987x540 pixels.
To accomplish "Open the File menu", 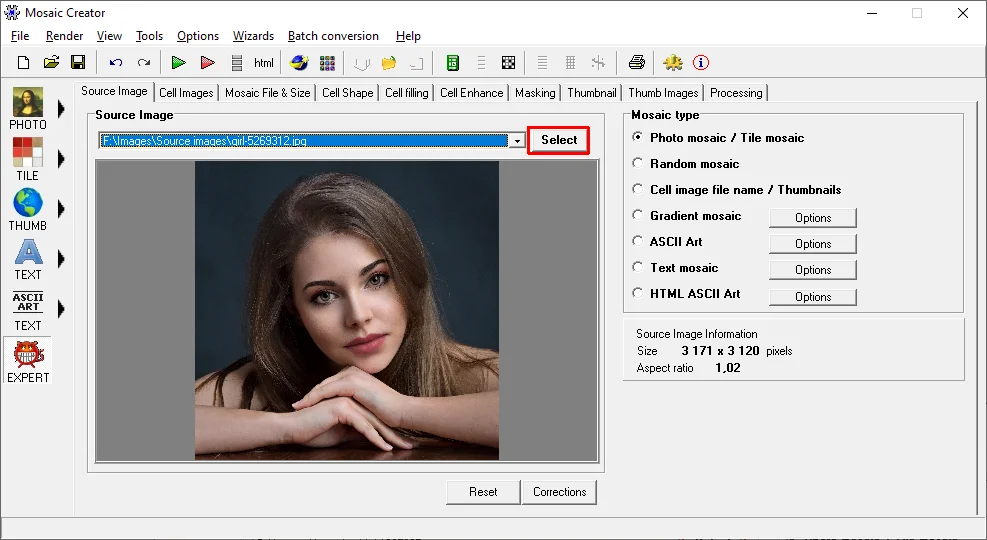I will 20,36.
